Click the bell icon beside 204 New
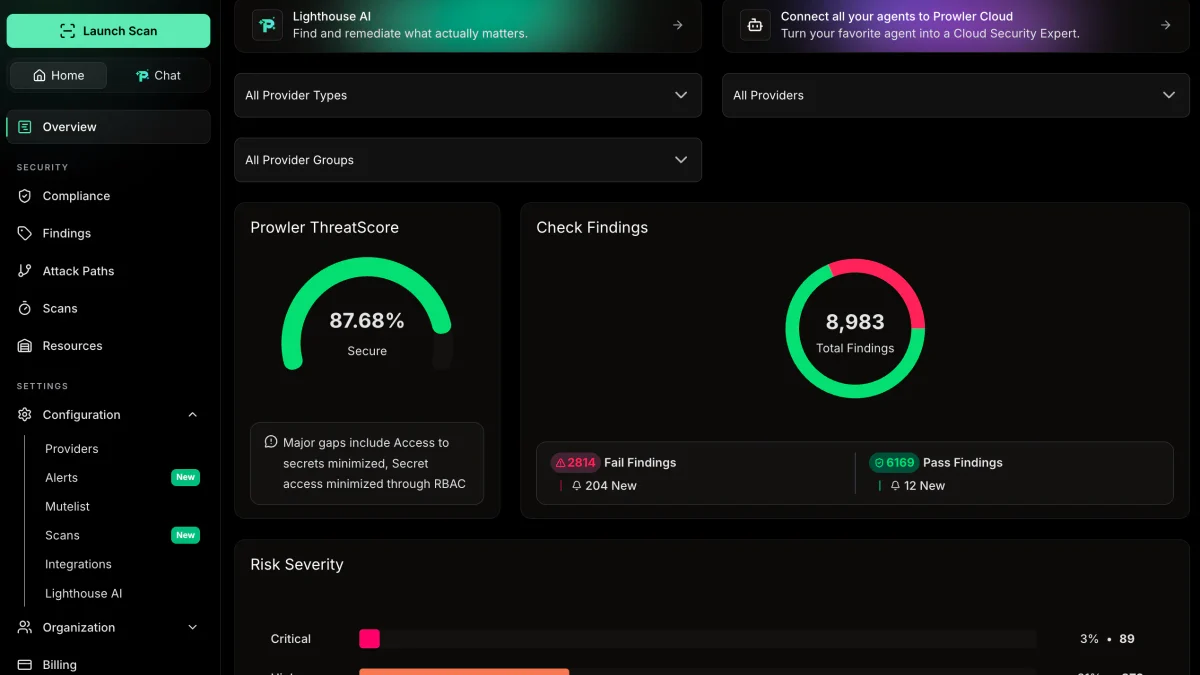The height and width of the screenshot is (675, 1200). tap(577, 486)
